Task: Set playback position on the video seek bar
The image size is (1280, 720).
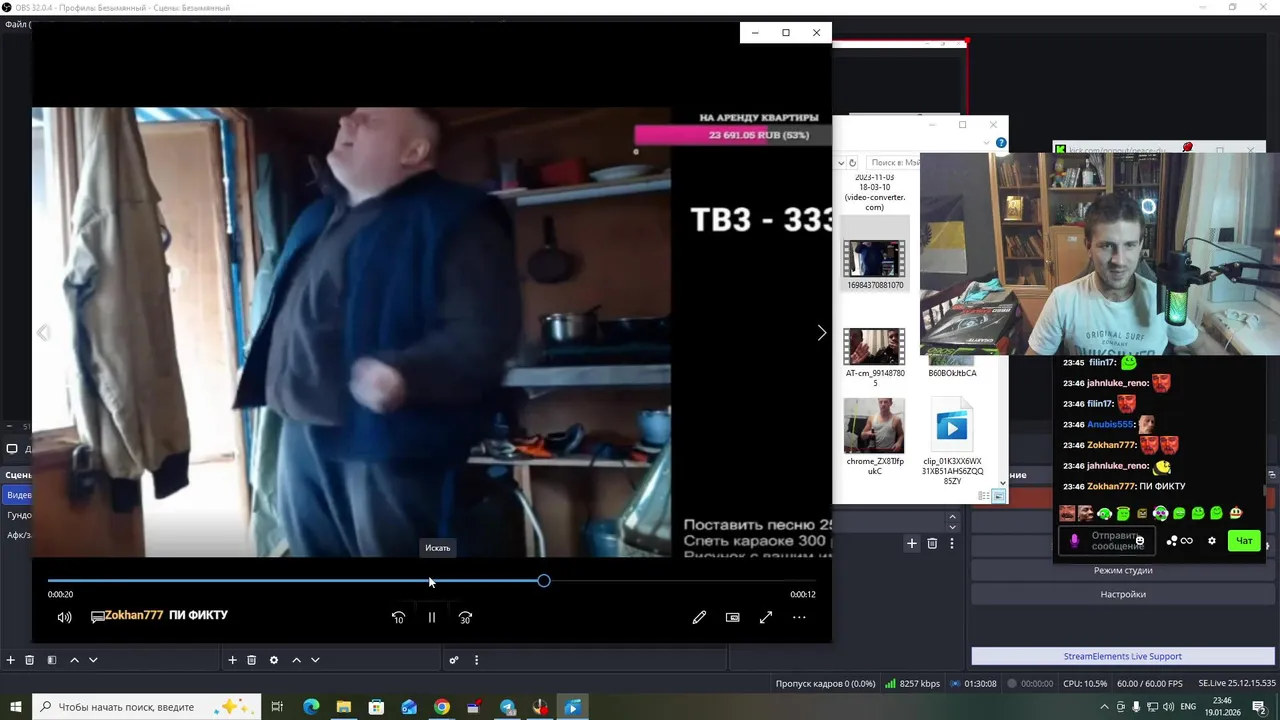Action: (432, 581)
